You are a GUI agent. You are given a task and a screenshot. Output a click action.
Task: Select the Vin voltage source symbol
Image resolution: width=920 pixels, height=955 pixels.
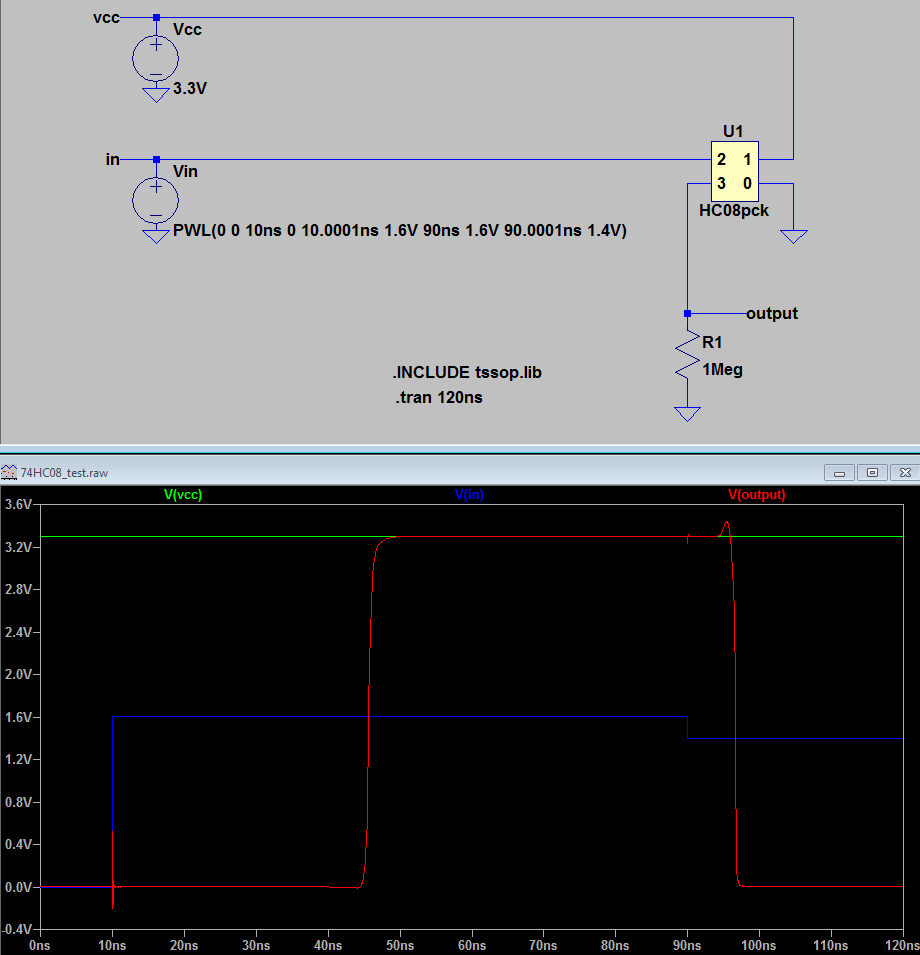156,200
